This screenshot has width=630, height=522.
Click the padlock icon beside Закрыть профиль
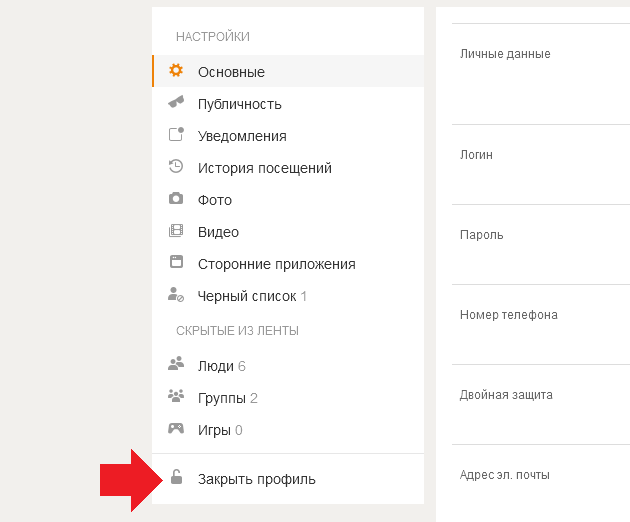[x=176, y=477]
